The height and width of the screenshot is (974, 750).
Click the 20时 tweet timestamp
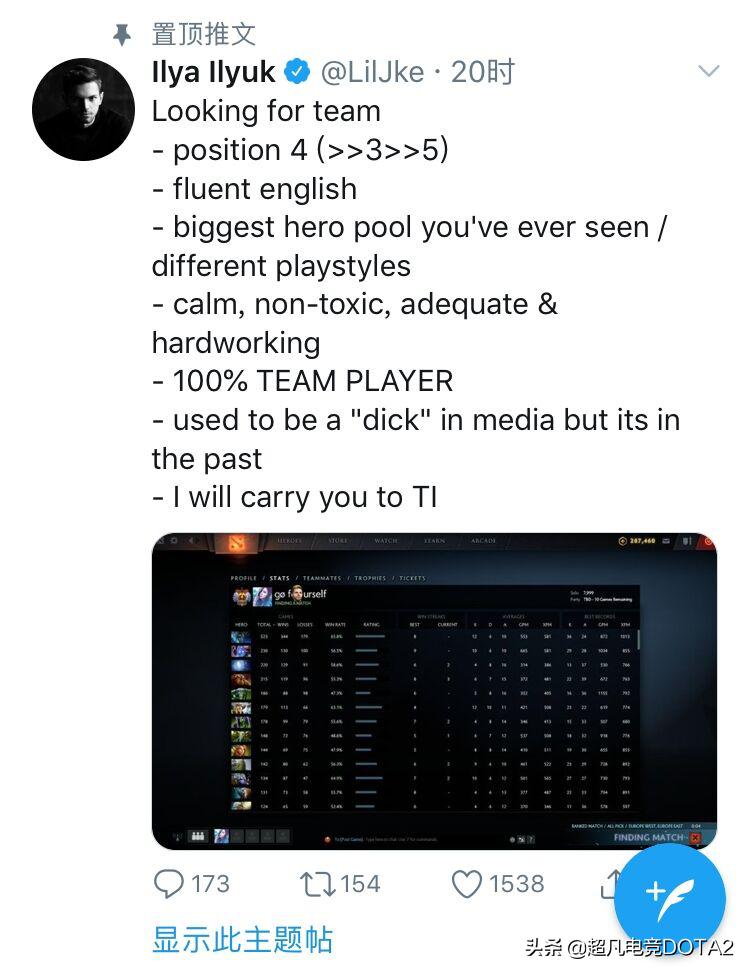483,72
